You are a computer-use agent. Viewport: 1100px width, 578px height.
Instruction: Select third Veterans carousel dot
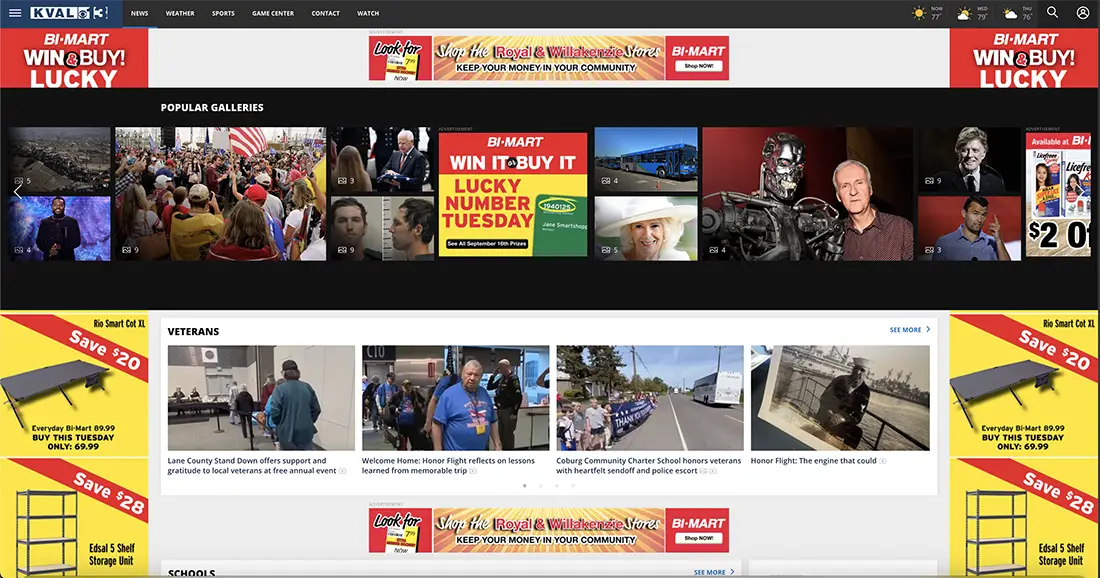click(556, 485)
